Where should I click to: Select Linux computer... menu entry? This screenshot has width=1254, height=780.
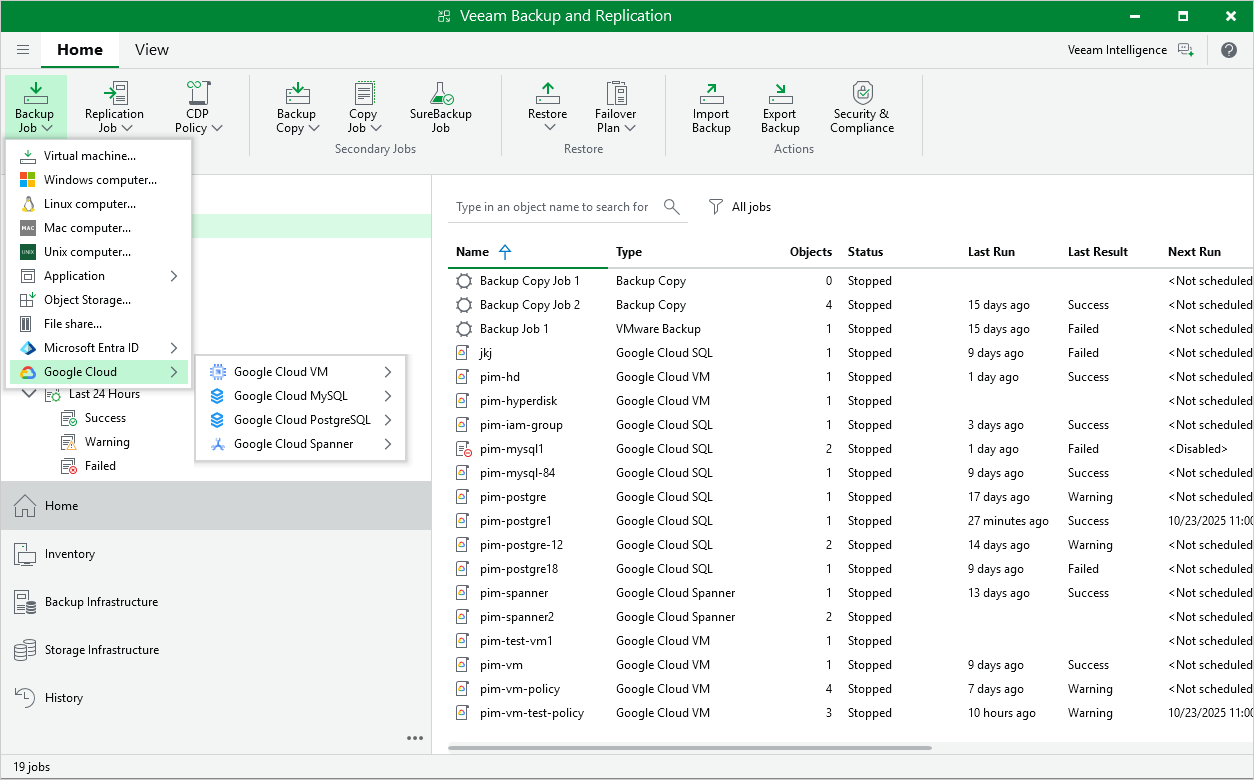coord(98,204)
